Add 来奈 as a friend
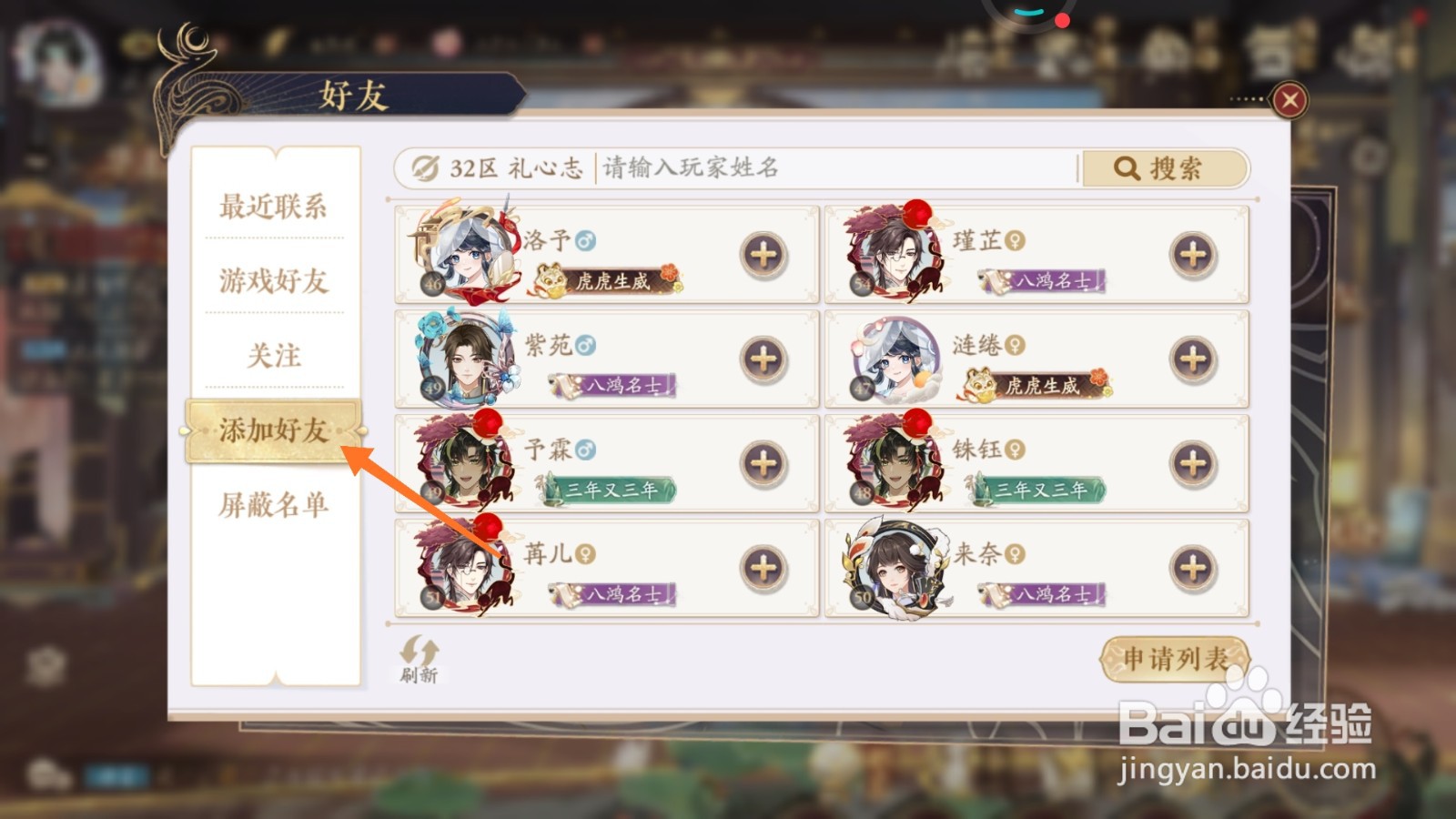1456x819 pixels. [x=1193, y=569]
